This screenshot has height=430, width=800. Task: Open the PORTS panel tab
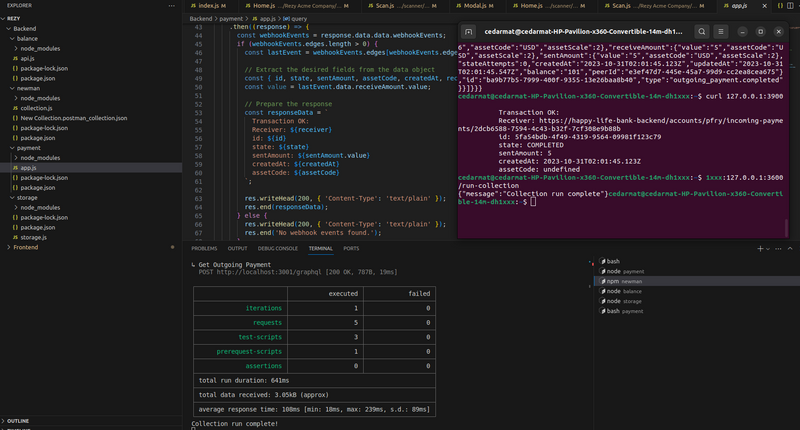coord(351,249)
